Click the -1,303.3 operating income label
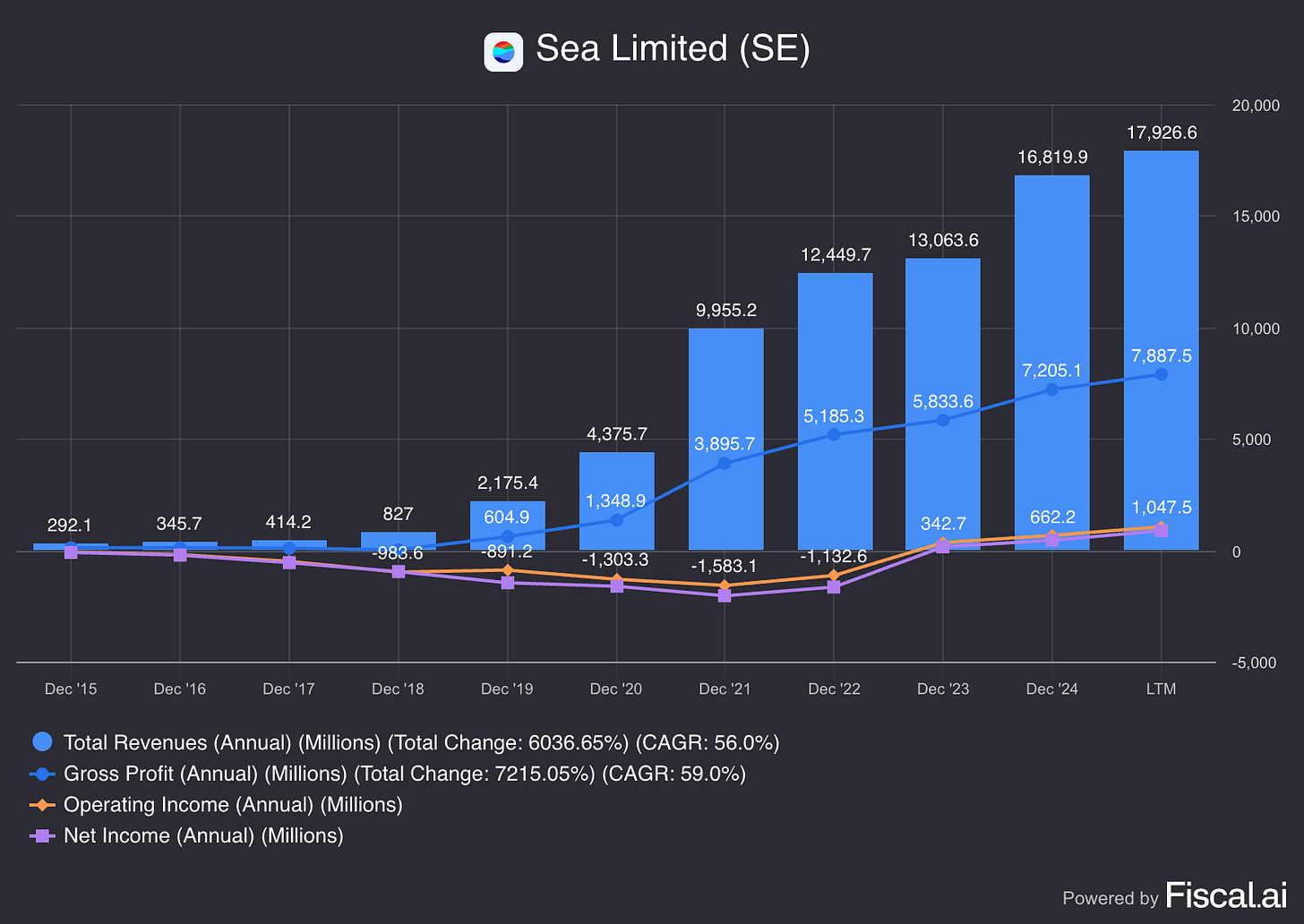1304x924 pixels. (616, 560)
